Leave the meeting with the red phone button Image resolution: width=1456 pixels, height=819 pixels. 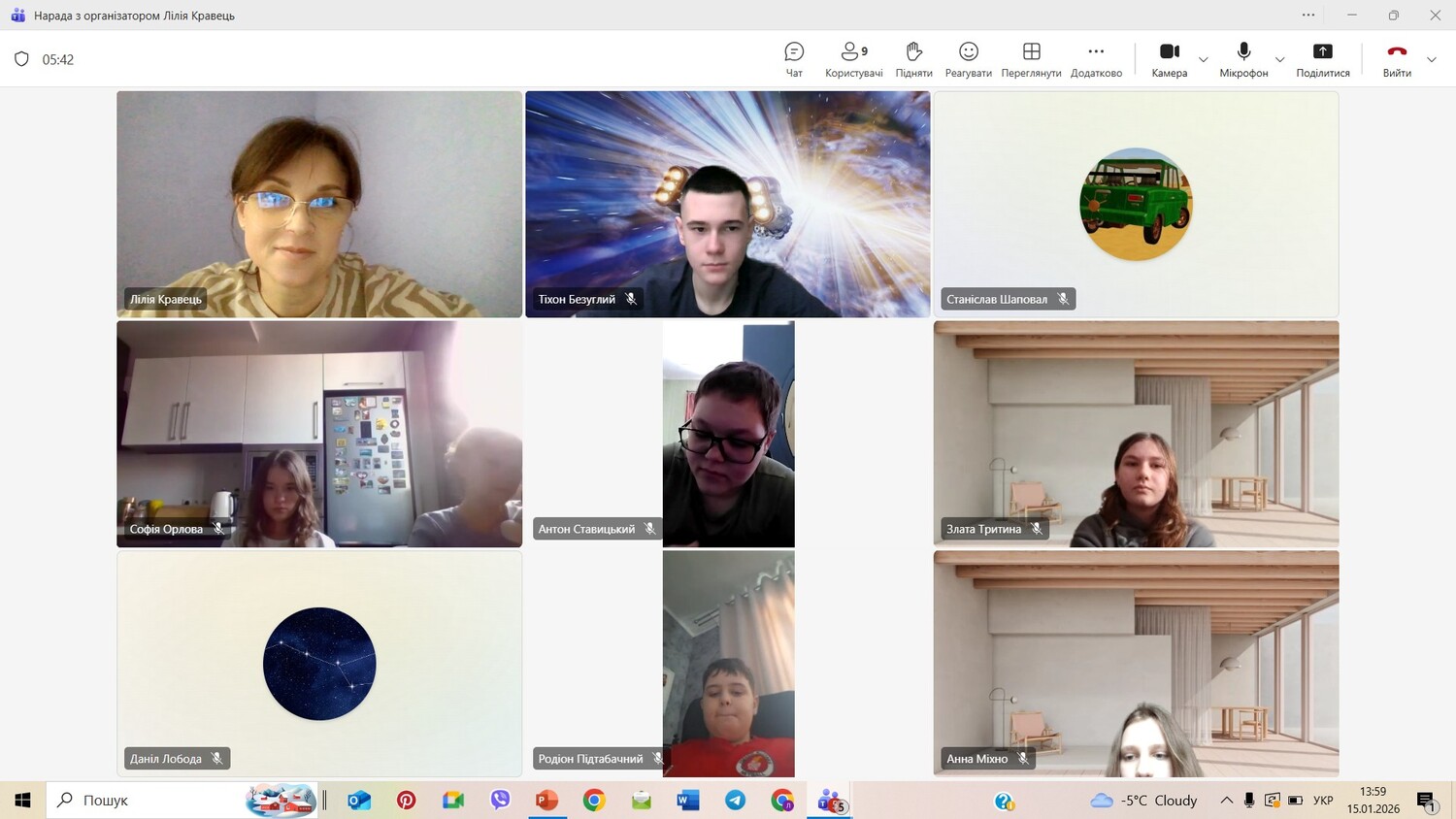[1397, 59]
